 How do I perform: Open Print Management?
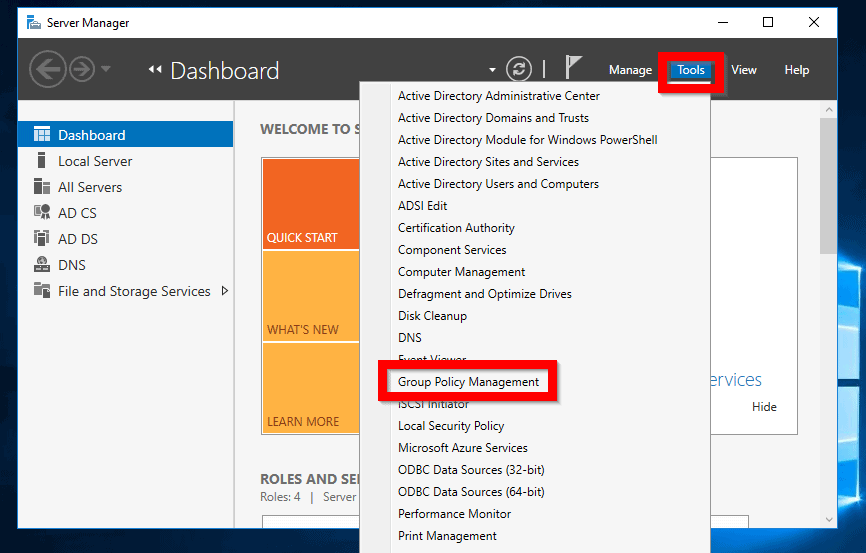(x=447, y=536)
